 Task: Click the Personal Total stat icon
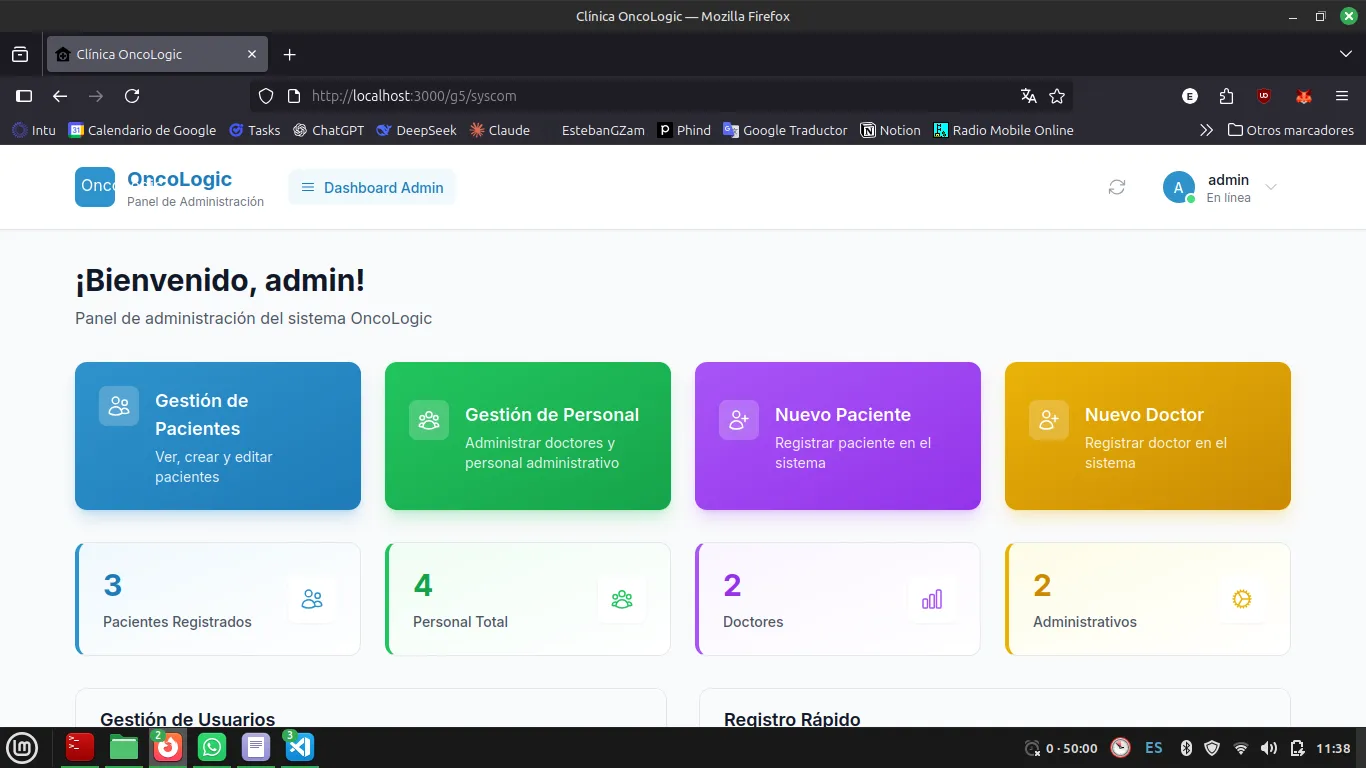tap(622, 599)
